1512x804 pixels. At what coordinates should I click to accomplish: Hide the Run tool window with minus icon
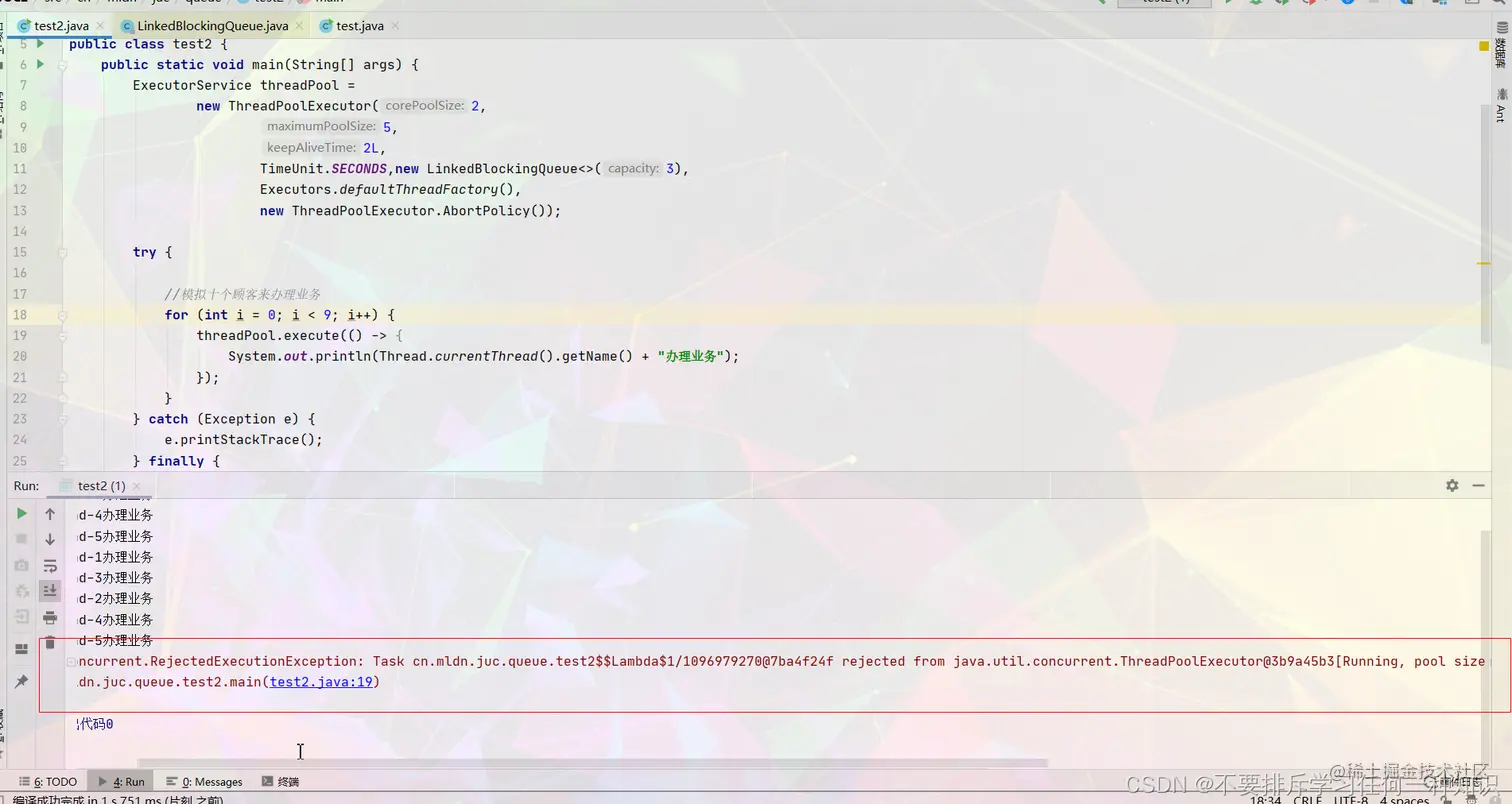coord(1478,485)
